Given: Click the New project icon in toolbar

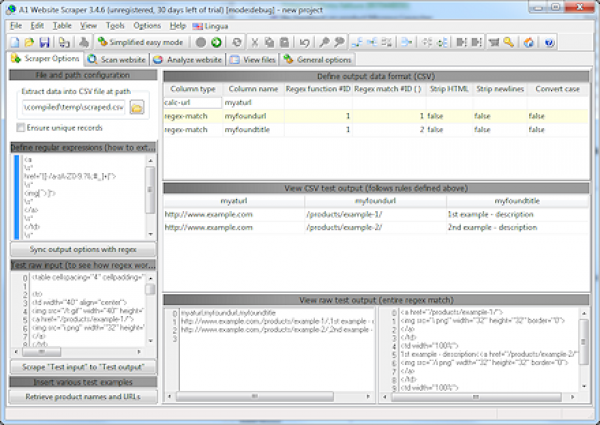Looking at the screenshot, I should (x=16, y=42).
